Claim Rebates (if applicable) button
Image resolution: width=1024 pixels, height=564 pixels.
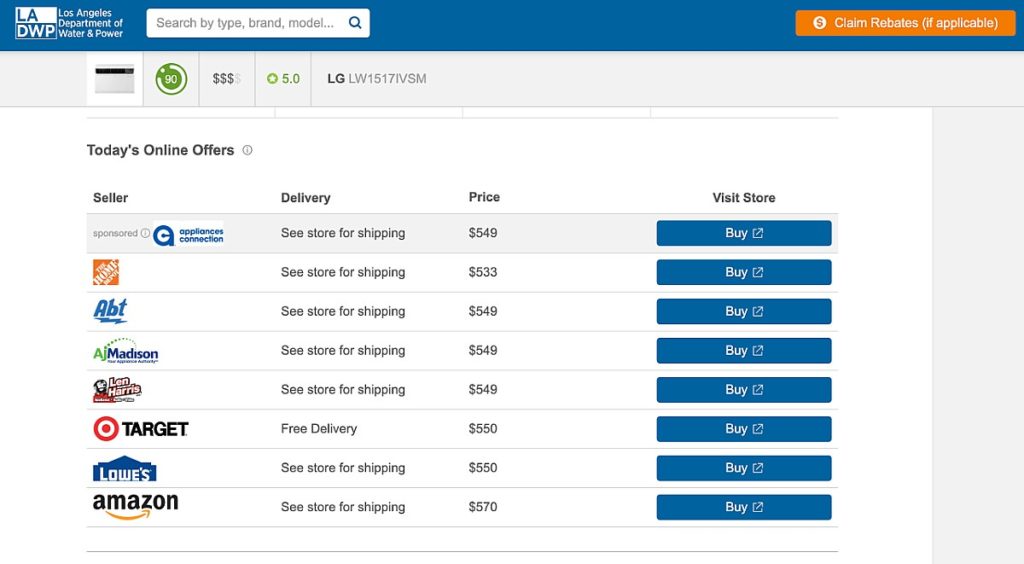[905, 23]
